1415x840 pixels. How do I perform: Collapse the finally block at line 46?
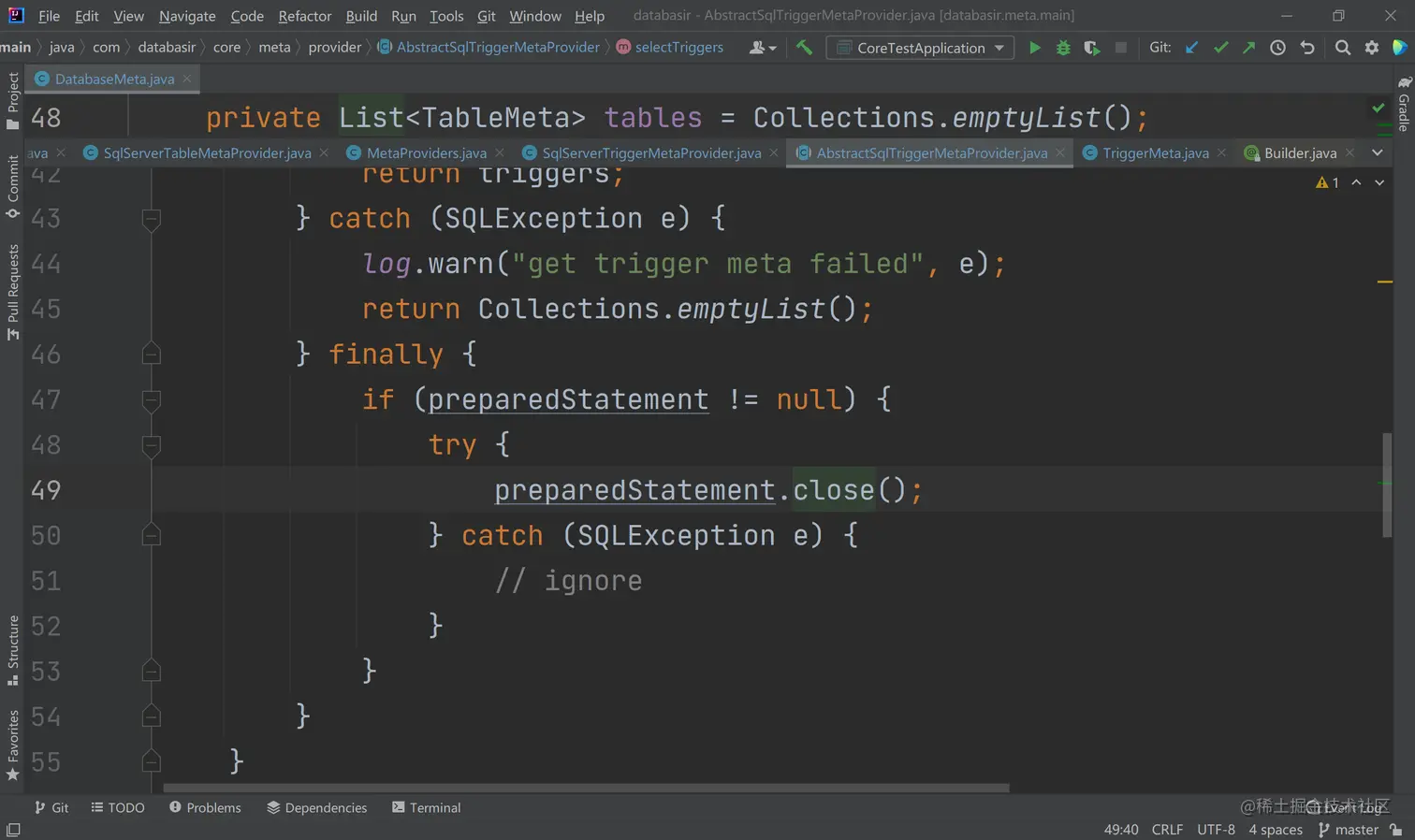tap(151, 354)
